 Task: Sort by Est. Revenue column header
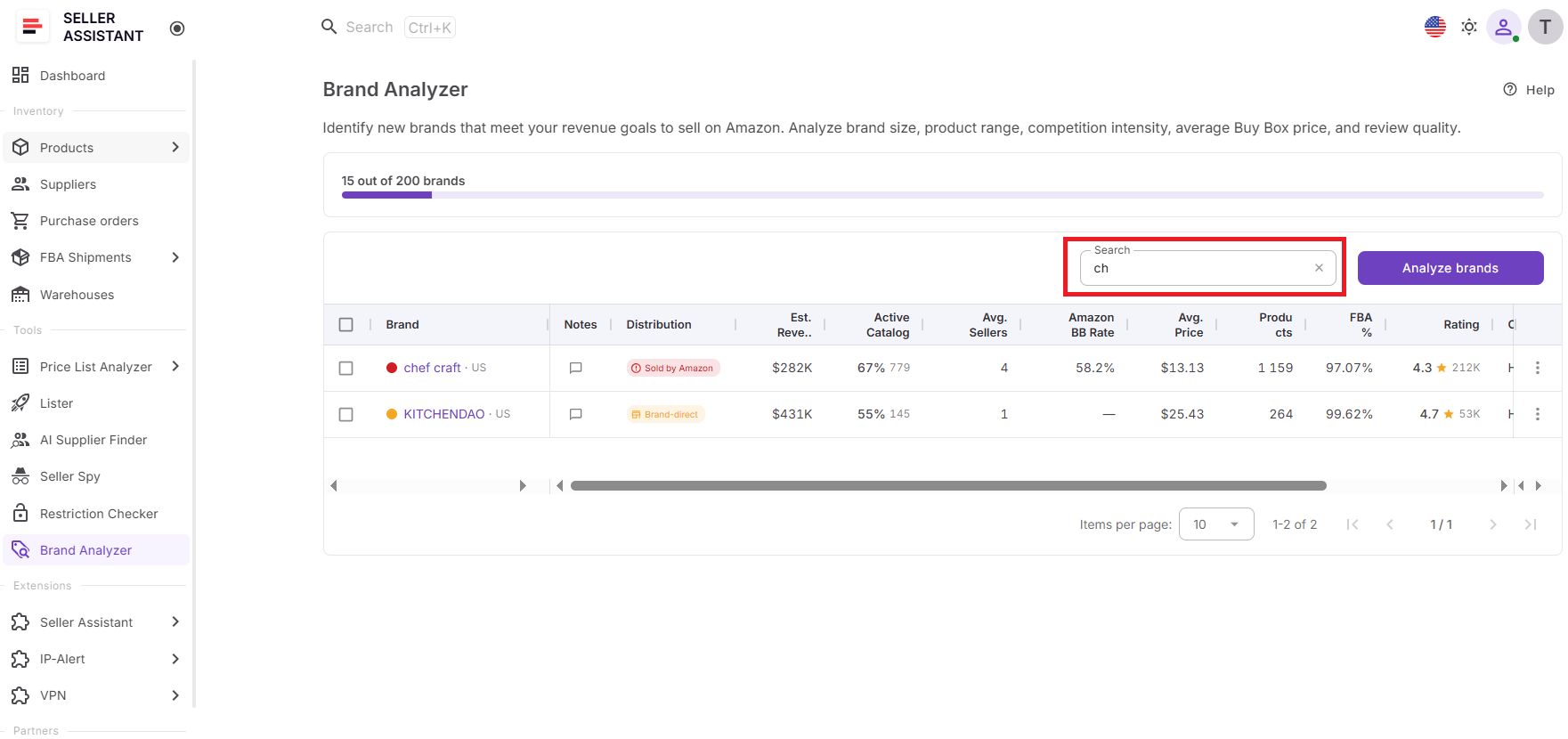tap(794, 325)
